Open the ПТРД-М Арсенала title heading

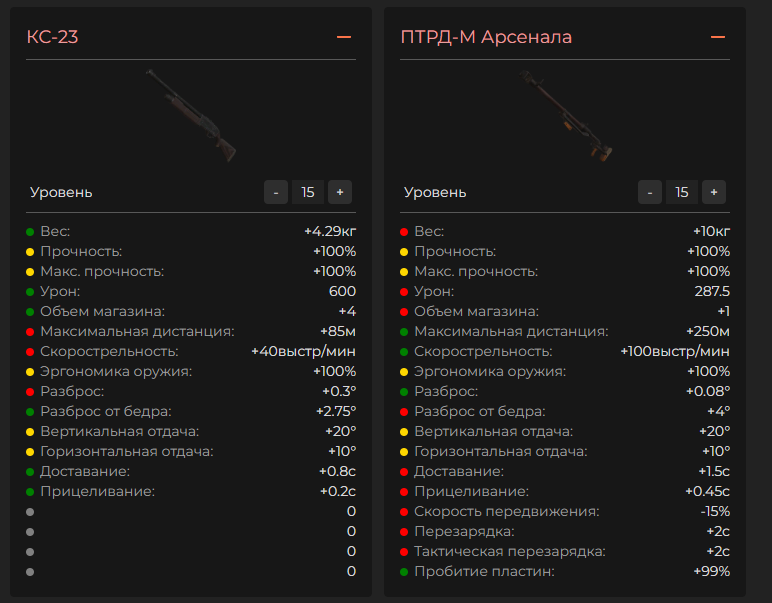(486, 37)
